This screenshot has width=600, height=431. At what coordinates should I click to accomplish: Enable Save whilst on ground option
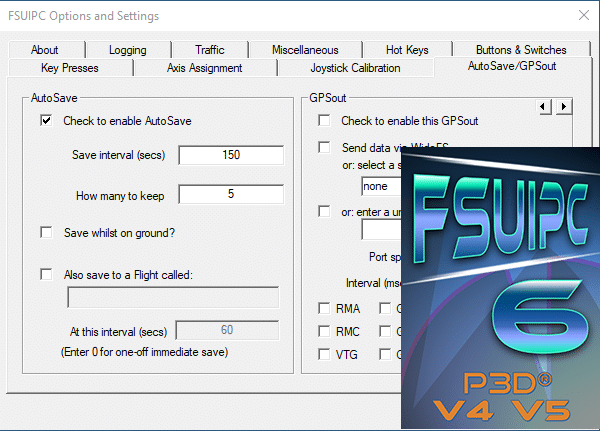click(x=46, y=232)
